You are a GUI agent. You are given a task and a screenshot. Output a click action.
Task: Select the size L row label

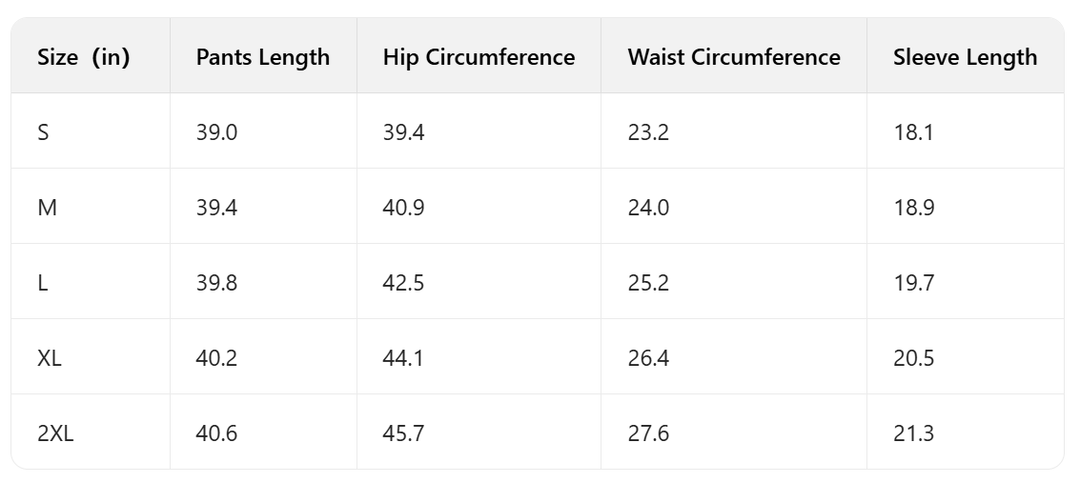[x=42, y=283]
